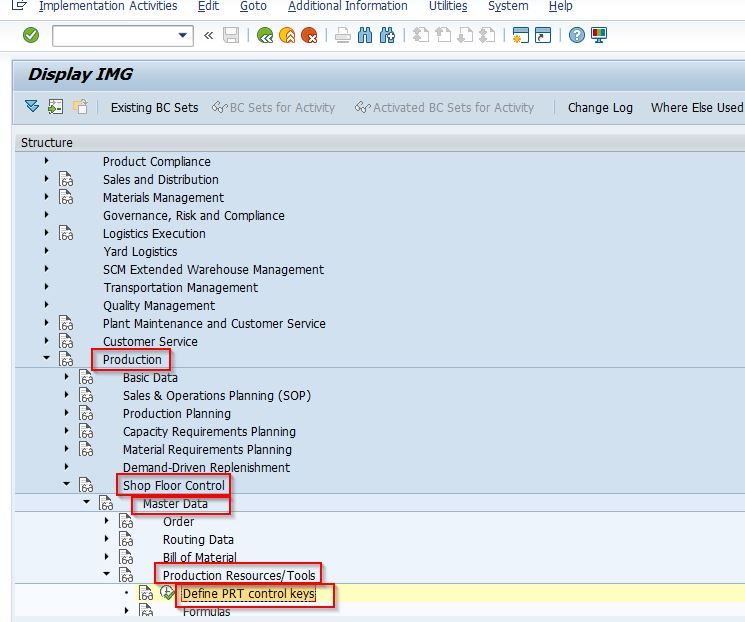Click the green Enter checkmark icon

tap(31, 35)
